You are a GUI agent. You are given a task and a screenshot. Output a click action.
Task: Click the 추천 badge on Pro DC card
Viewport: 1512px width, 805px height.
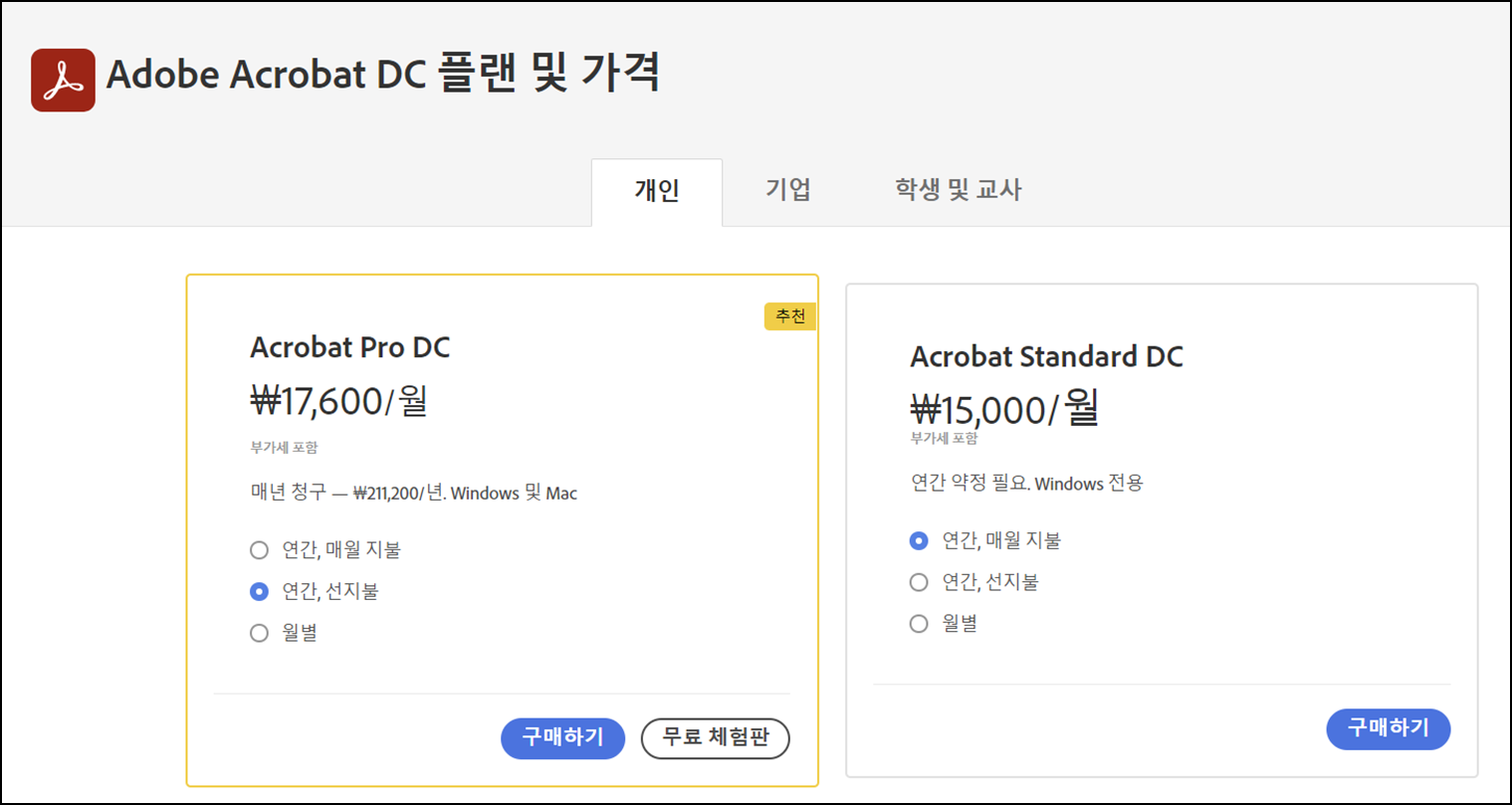tap(790, 316)
